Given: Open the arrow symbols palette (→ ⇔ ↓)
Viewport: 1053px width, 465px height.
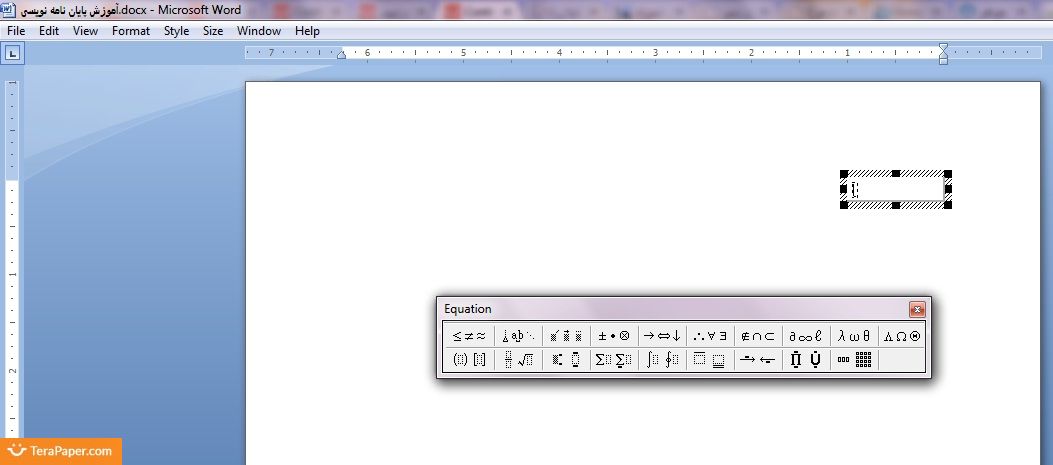Looking at the screenshot, I should click(x=662, y=336).
